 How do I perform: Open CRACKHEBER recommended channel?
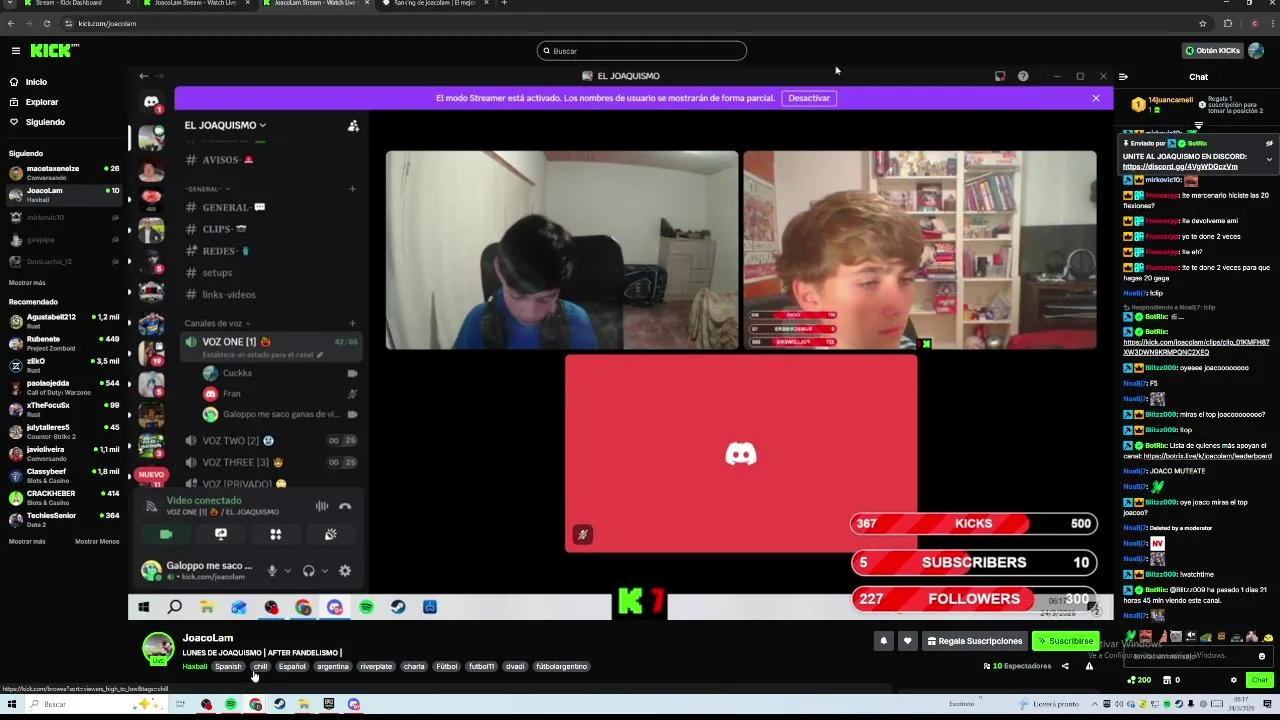click(64, 497)
